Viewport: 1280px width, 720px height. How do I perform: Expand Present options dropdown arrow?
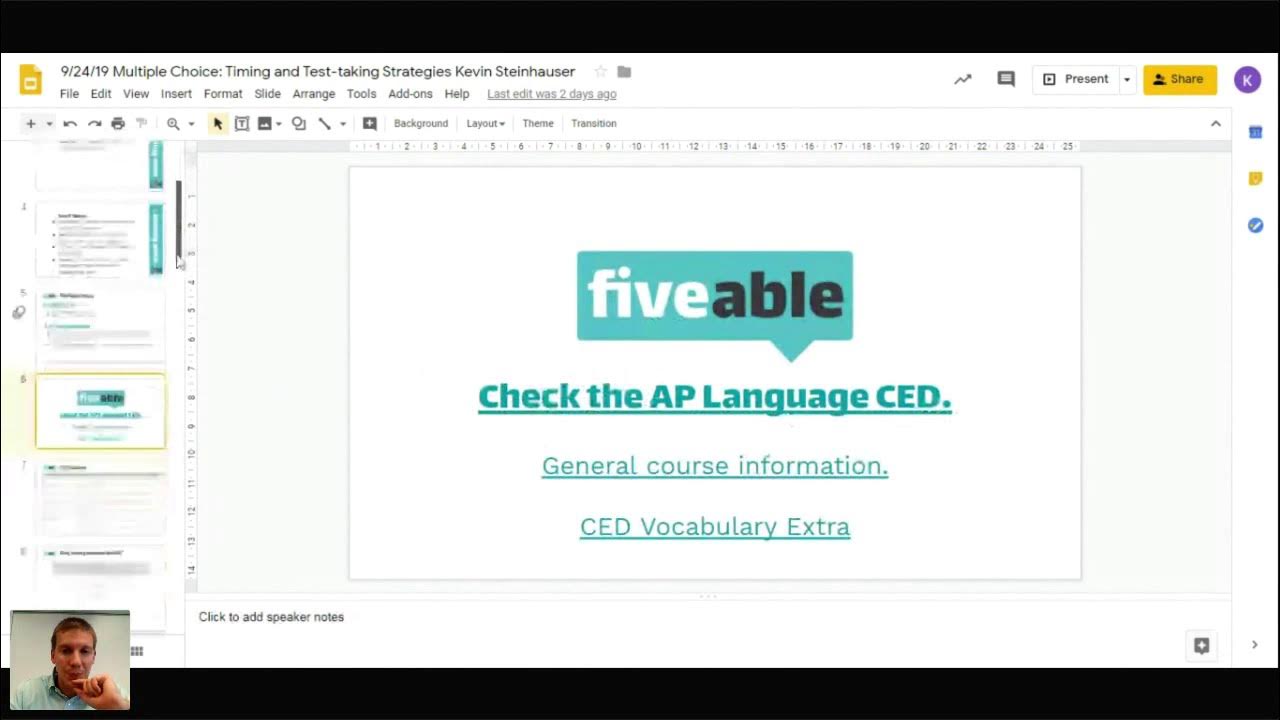pyautogui.click(x=1126, y=79)
